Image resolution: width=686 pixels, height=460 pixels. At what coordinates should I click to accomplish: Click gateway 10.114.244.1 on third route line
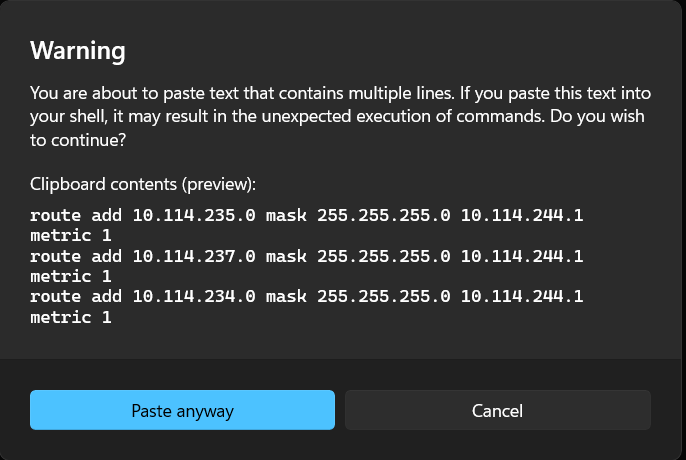521,297
